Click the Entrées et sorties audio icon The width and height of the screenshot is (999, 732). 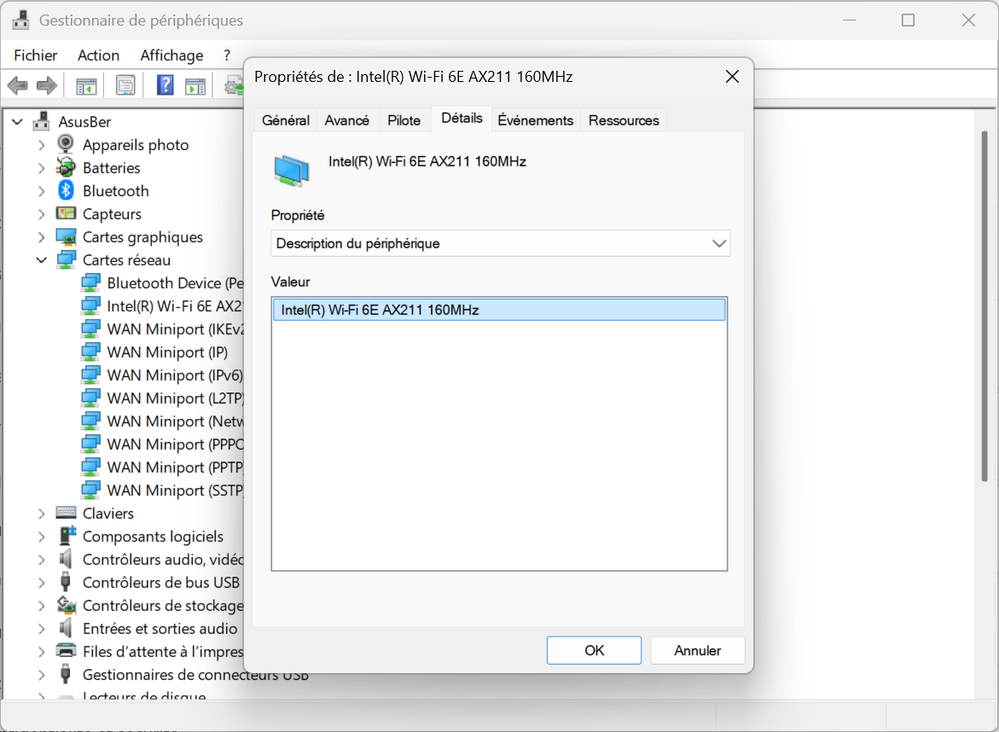66,628
